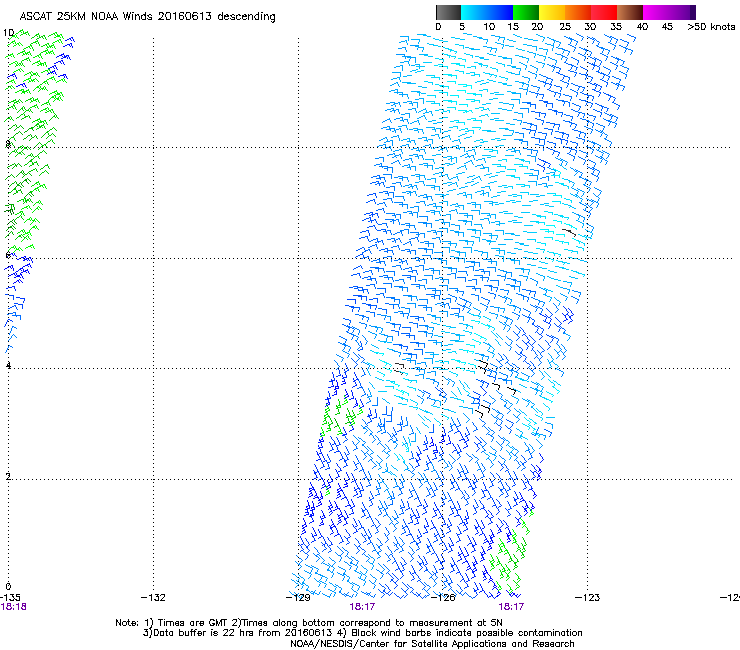Select the magenta-purple 40-50 knot swatch
The width and height of the screenshot is (740, 650).
click(669, 12)
